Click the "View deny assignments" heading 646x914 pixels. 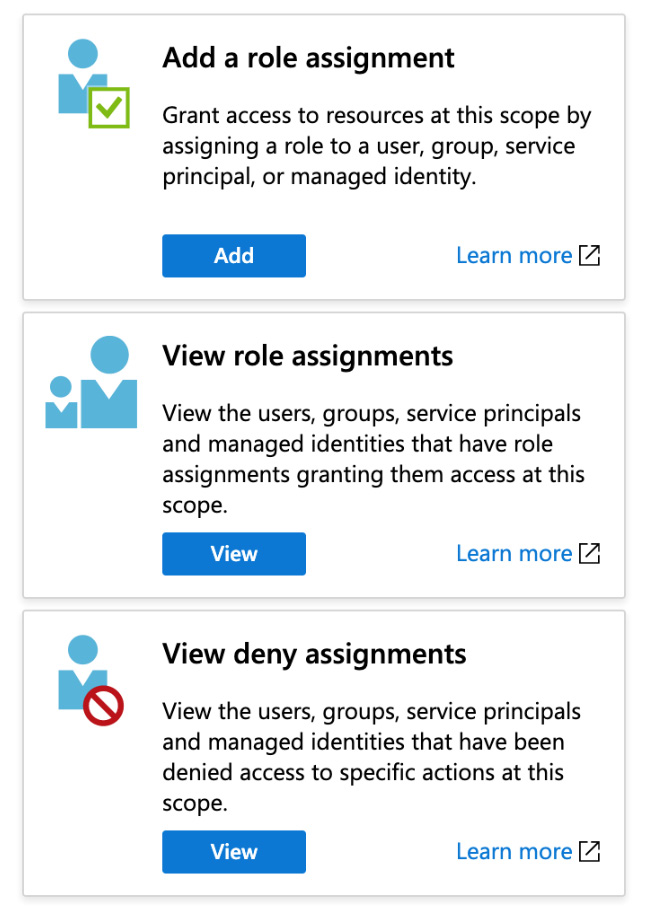click(314, 654)
